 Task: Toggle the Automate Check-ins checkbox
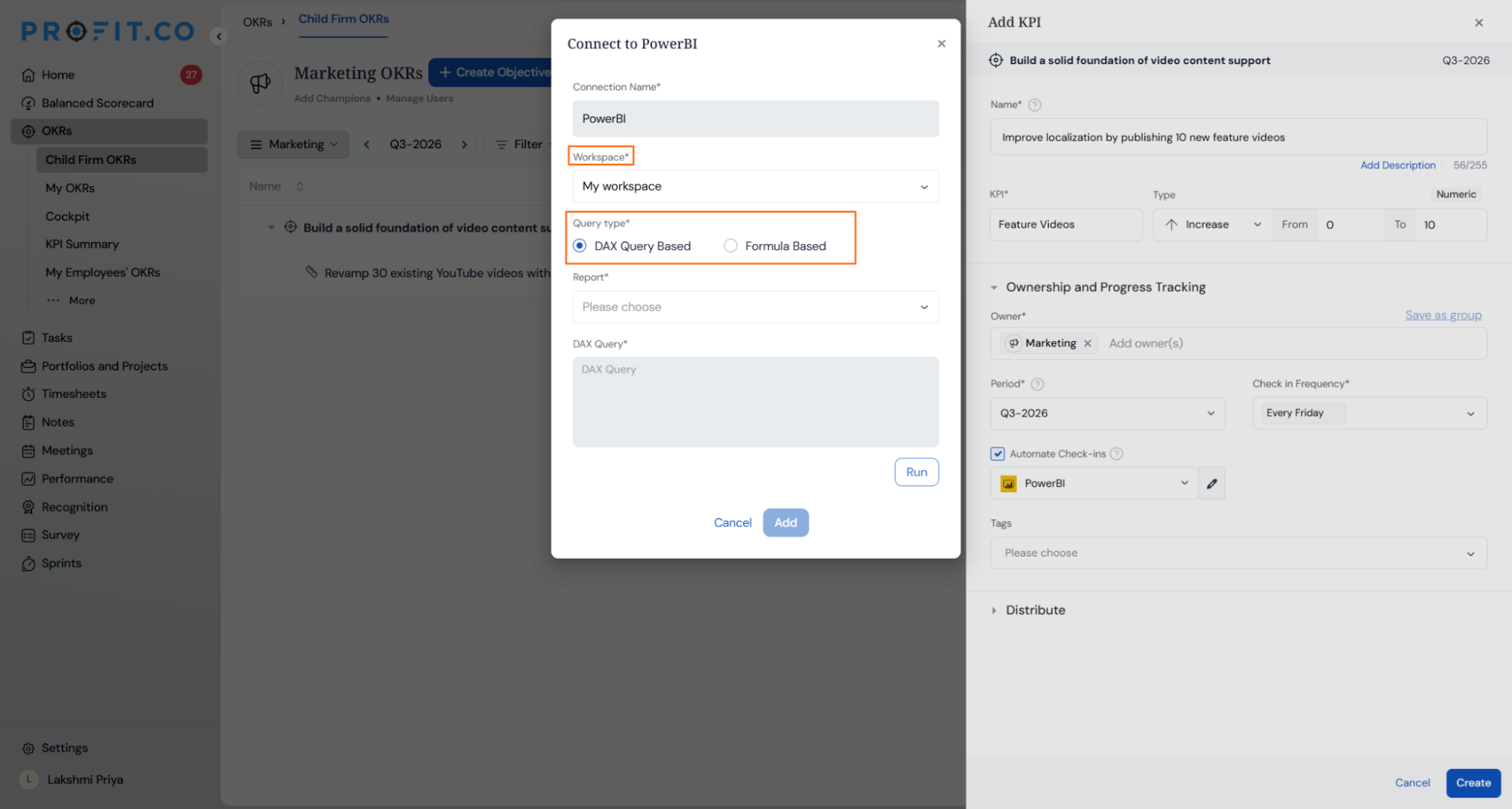coord(998,454)
